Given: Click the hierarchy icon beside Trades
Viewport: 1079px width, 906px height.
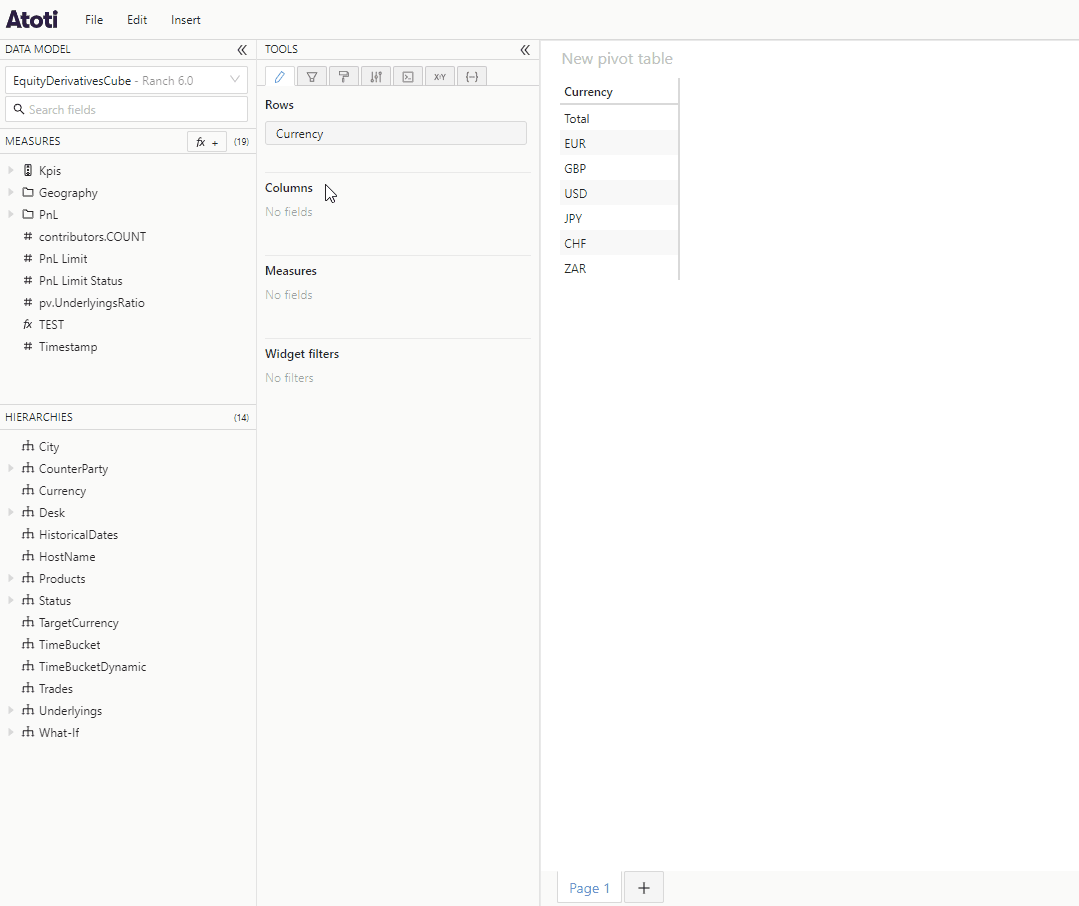Looking at the screenshot, I should [x=28, y=688].
